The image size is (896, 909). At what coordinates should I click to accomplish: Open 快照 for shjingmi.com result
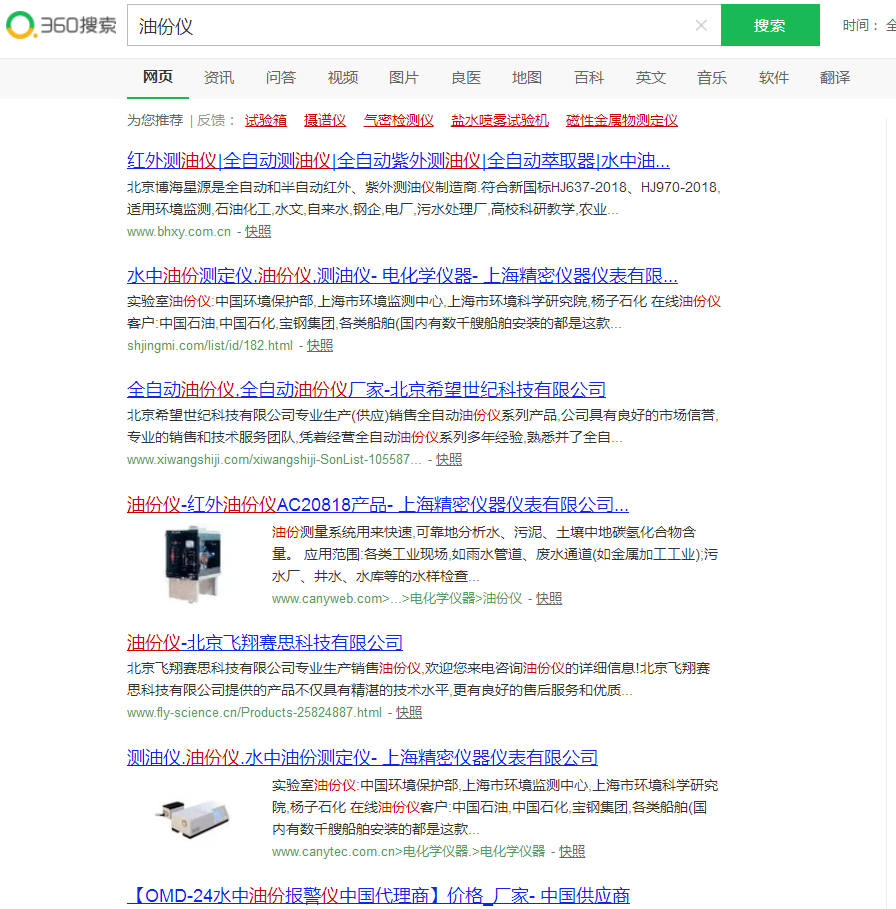click(x=320, y=346)
